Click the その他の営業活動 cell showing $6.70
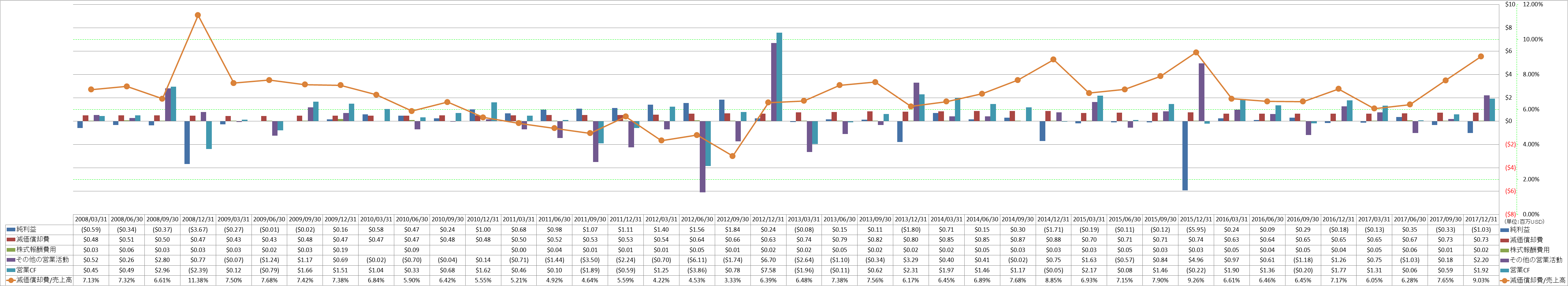This screenshot has width=1568, height=286. point(767,260)
